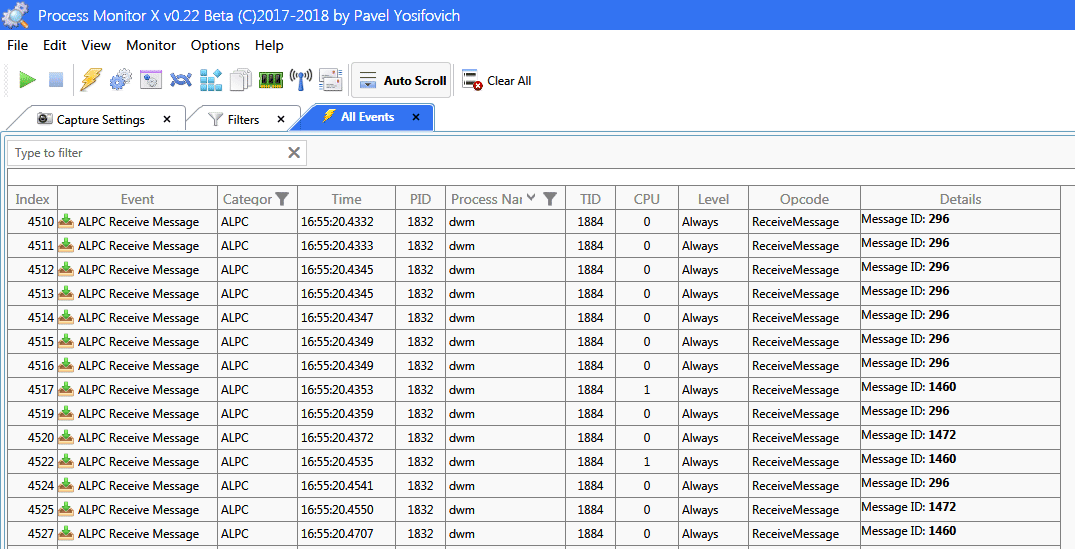Toggle the Auto Scroll button
The image size is (1075, 549).
(401, 81)
